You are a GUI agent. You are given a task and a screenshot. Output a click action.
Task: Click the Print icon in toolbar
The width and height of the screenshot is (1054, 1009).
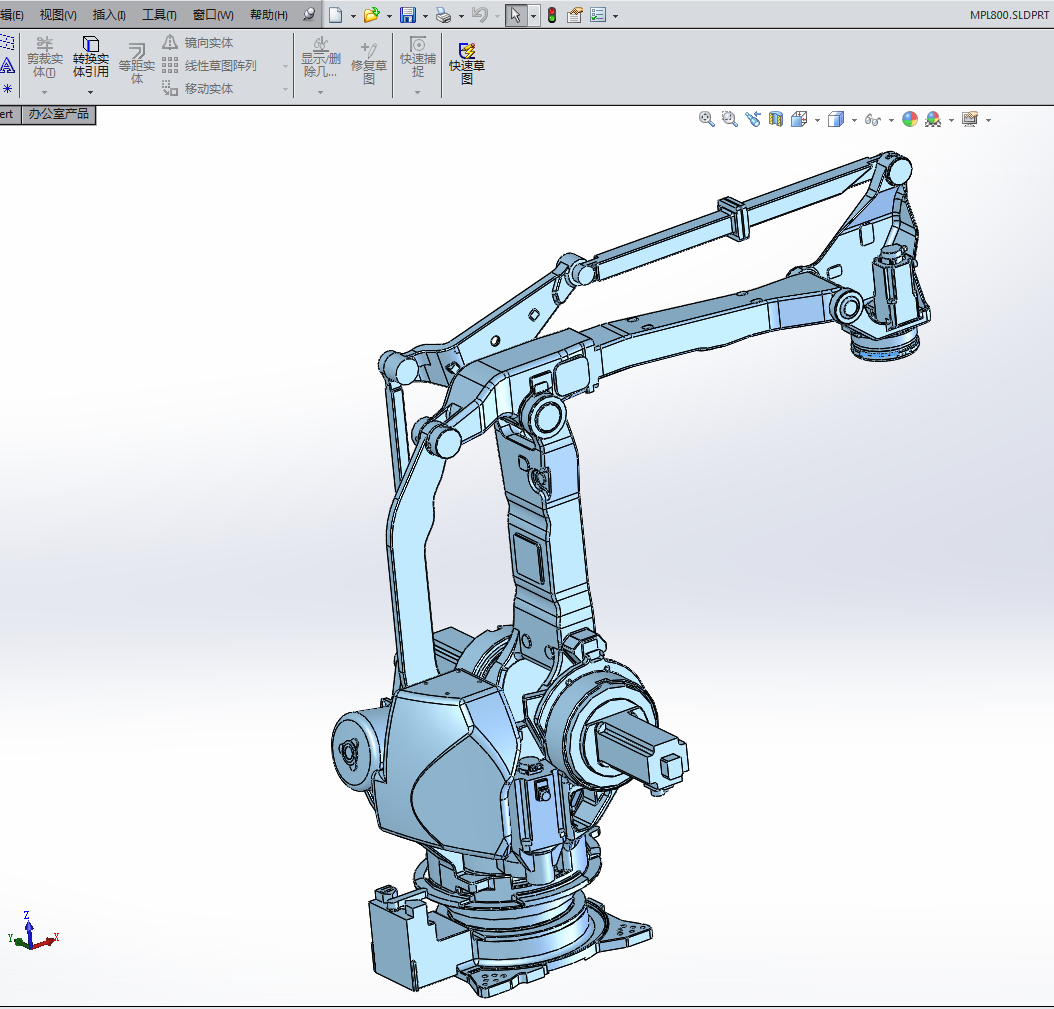click(x=443, y=15)
